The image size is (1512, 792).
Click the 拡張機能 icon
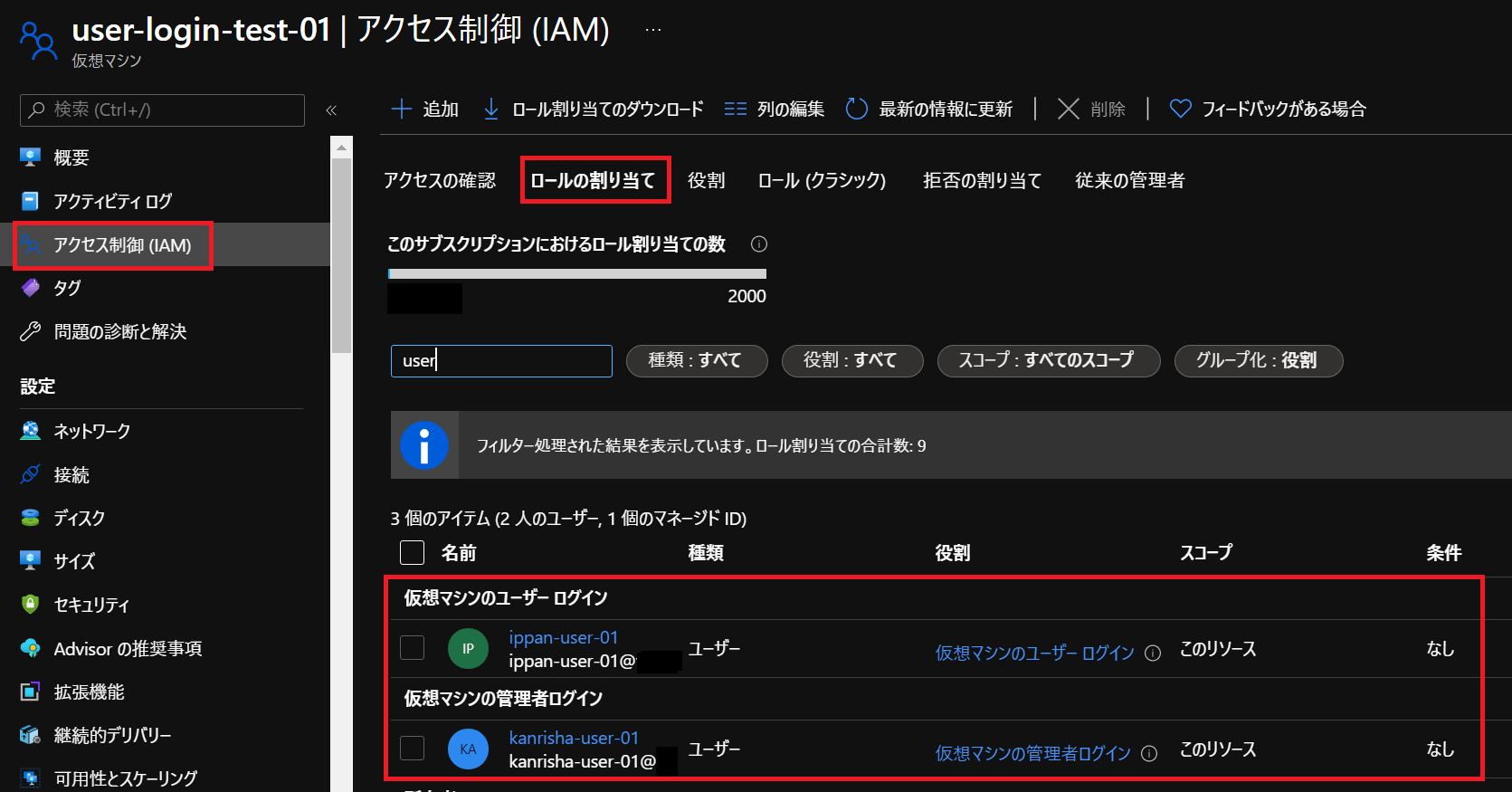[x=30, y=692]
